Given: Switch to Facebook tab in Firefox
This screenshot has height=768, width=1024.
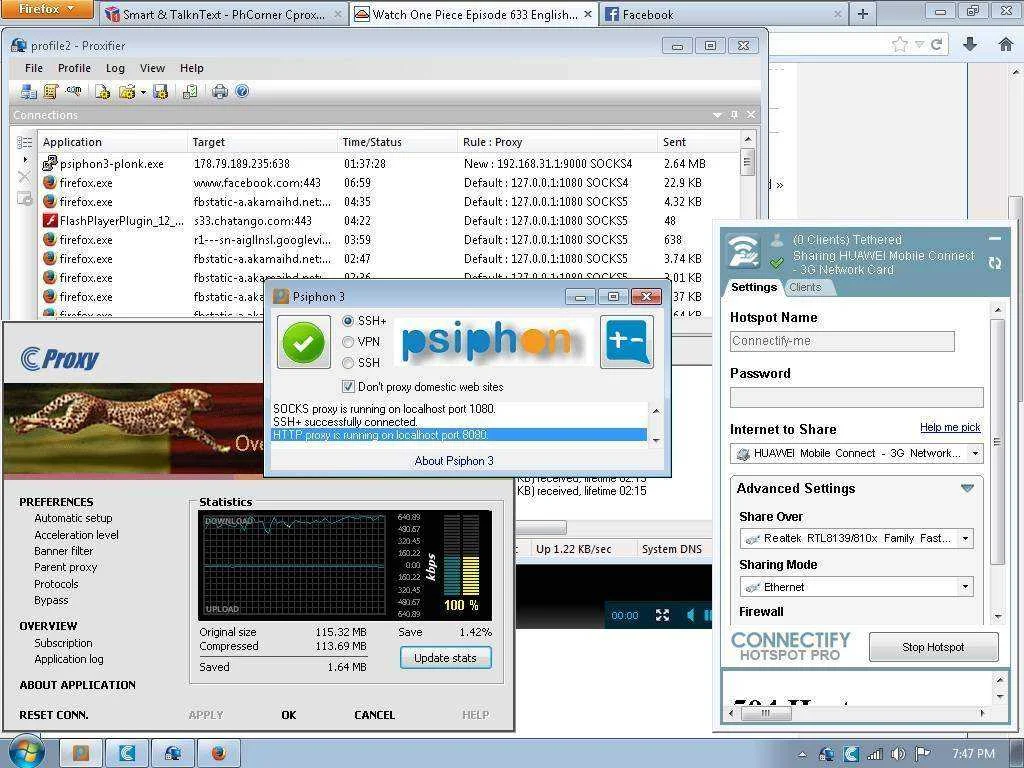Looking at the screenshot, I should coord(724,14).
